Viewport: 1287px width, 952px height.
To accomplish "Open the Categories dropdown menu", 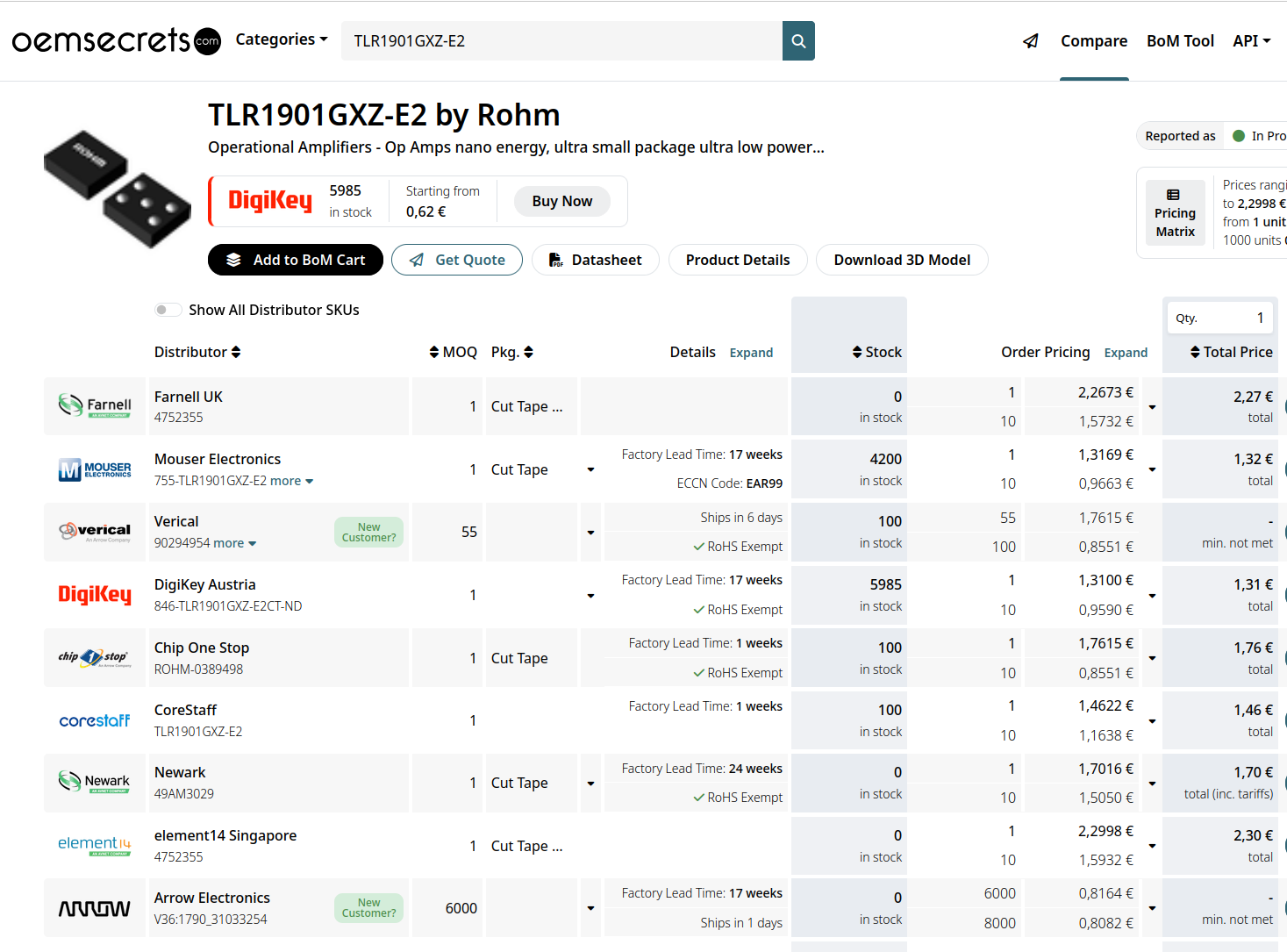I will [x=282, y=39].
